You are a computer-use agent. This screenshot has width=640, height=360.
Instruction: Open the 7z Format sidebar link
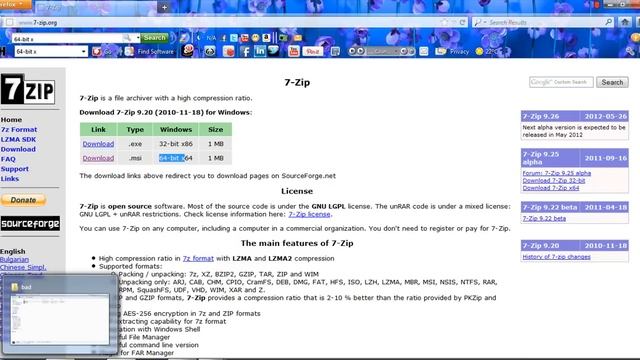tap(19, 129)
